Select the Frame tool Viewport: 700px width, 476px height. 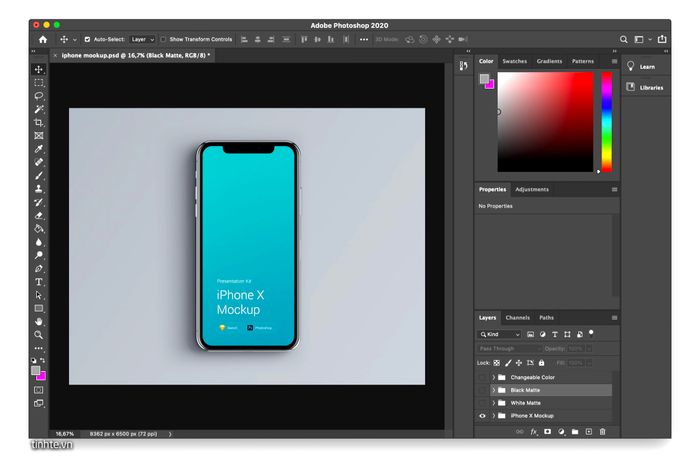pos(39,136)
